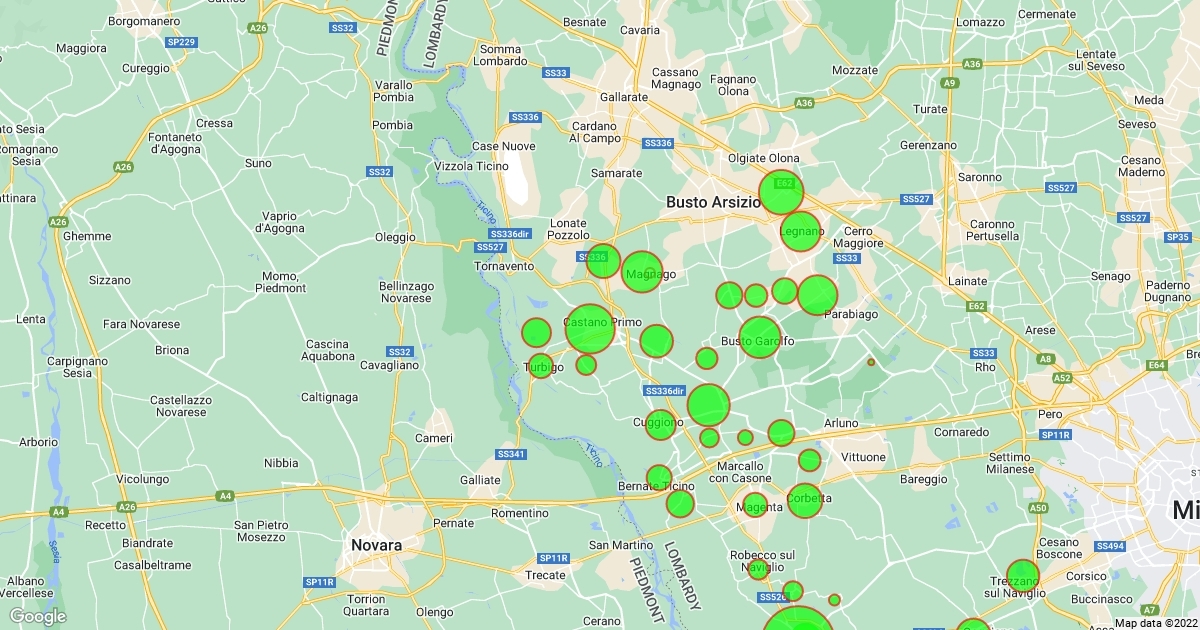This screenshot has height=630, width=1200.
Task: Select the Busto Garolfo green marker
Action: click(x=759, y=337)
